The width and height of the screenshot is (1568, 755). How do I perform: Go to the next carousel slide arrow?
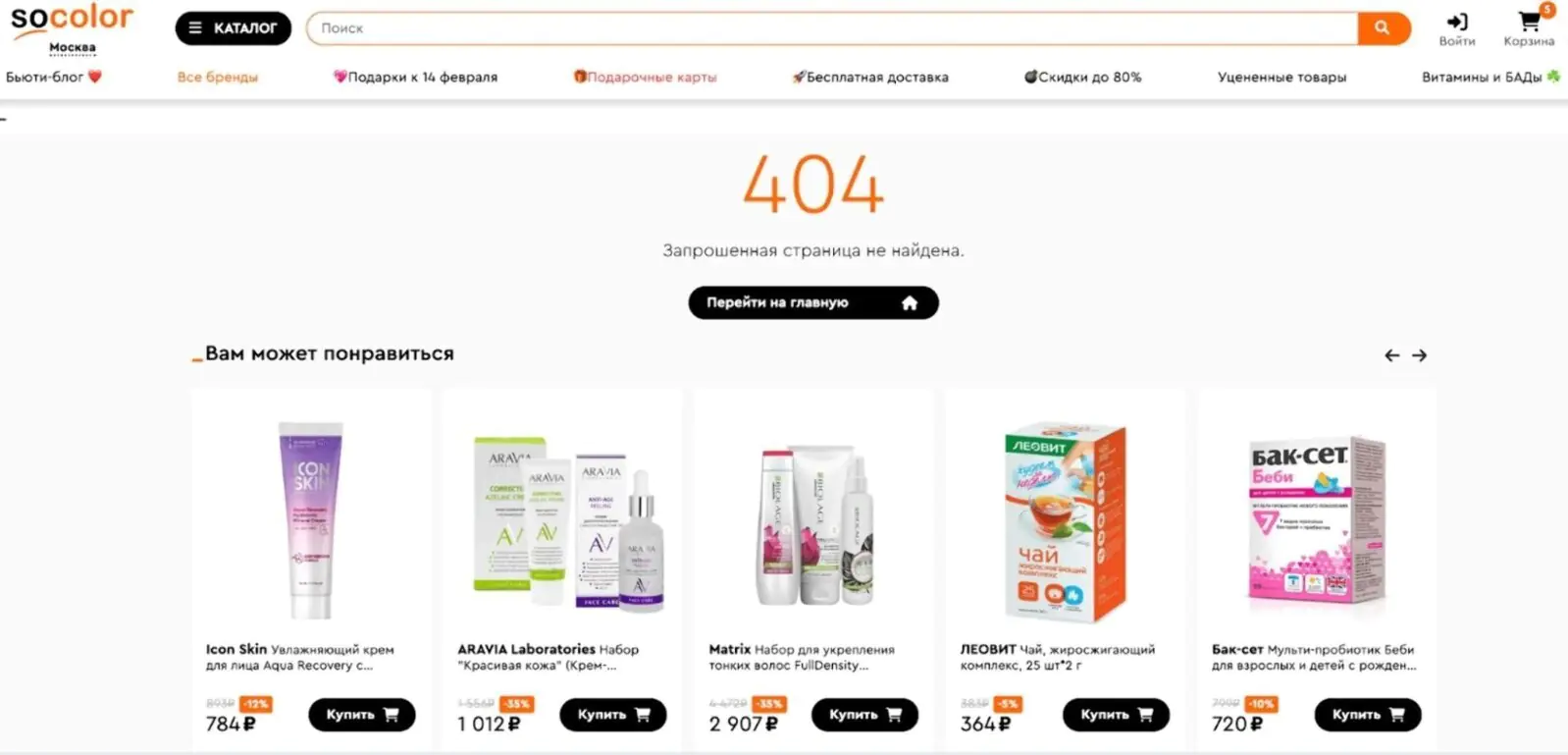[x=1419, y=355]
